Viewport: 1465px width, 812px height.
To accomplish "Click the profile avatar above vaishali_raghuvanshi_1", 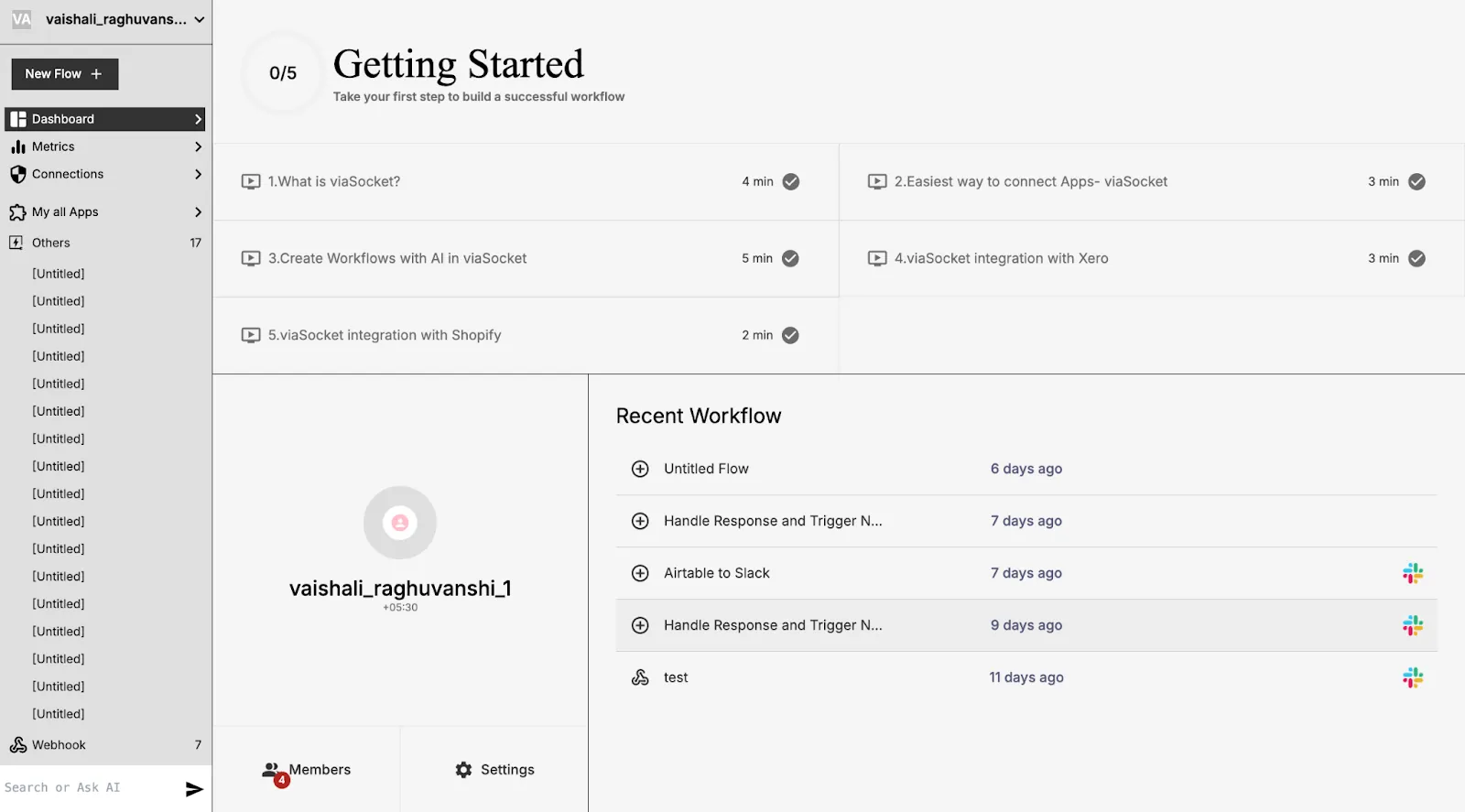I will (x=400, y=523).
